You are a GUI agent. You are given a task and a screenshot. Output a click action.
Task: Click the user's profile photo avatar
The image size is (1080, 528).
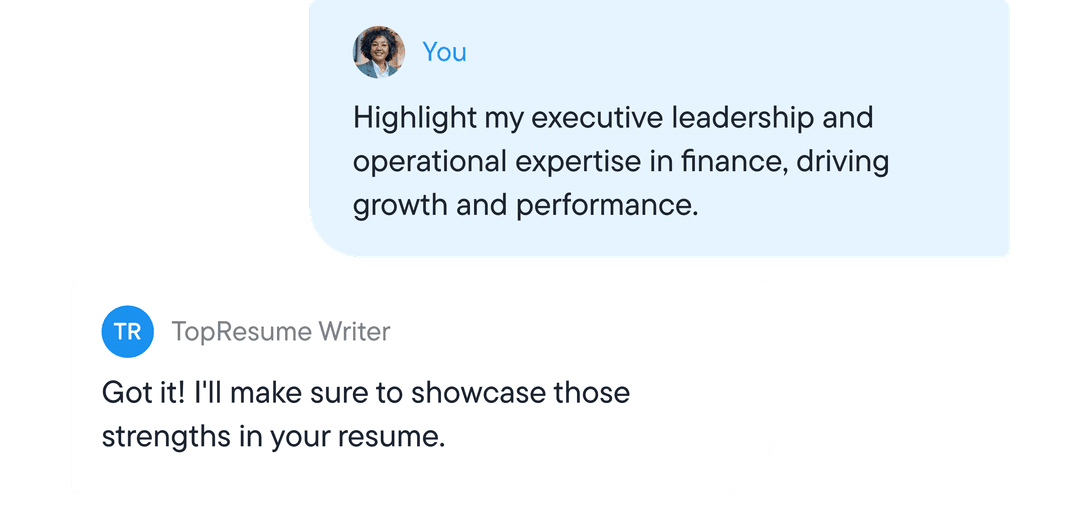[x=379, y=52]
